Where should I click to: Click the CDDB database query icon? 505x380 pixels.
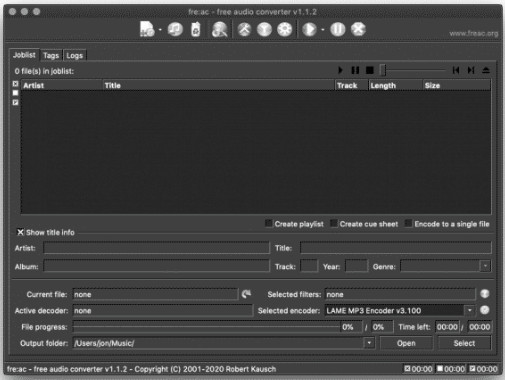[x=220, y=29]
